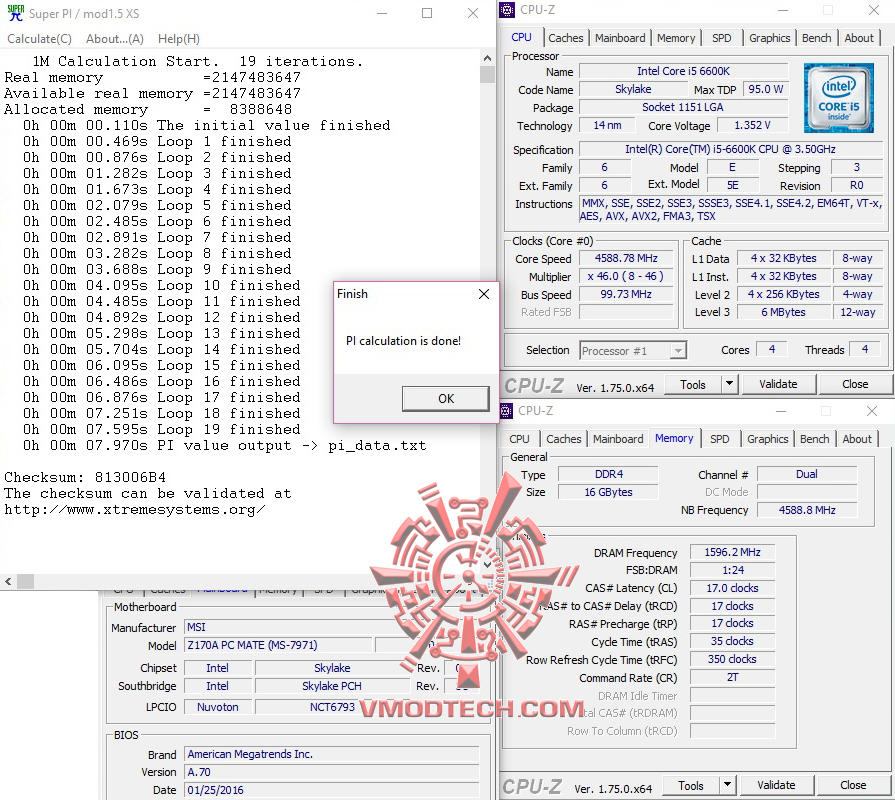Screen dimensions: 895x800
Task: Expand Tools dropdown arrow in lower CPU-Z window
Action: coord(728,786)
